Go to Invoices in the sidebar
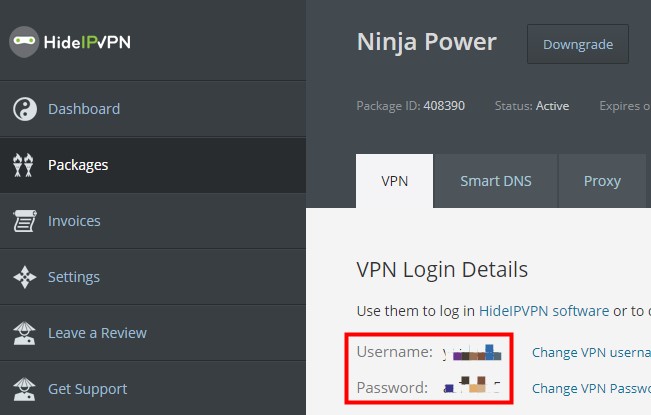The height and width of the screenshot is (415, 651). click(x=153, y=221)
